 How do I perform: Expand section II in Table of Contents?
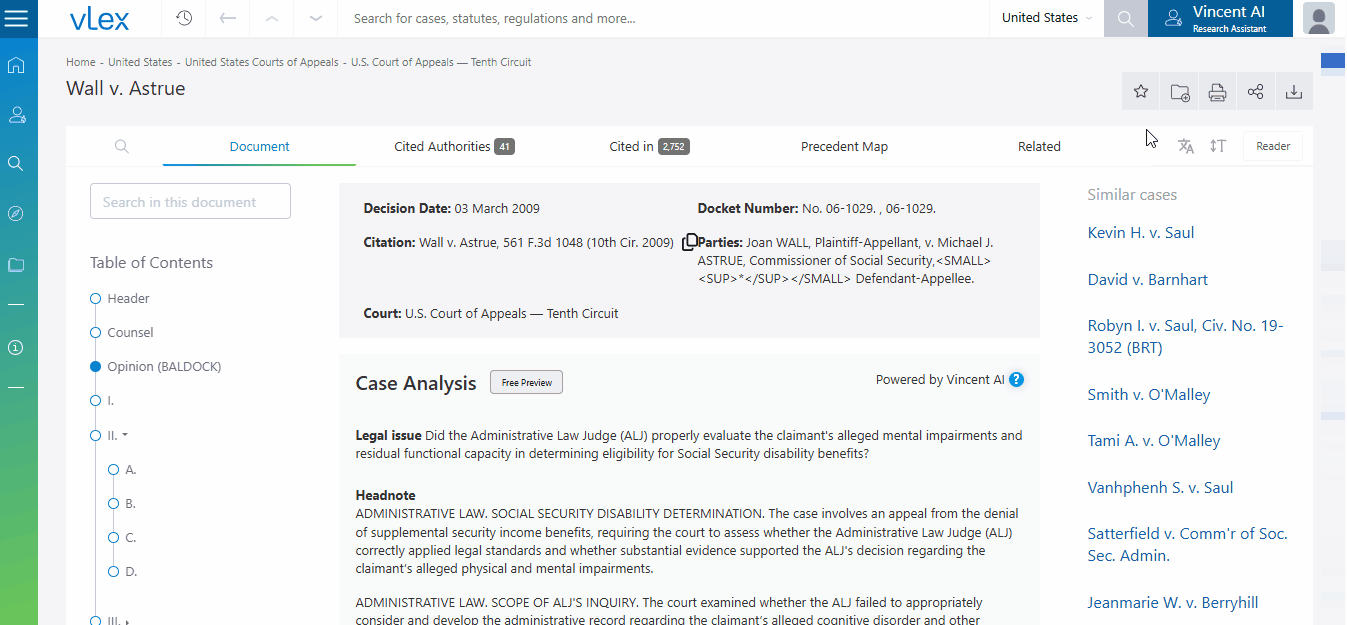coord(125,435)
